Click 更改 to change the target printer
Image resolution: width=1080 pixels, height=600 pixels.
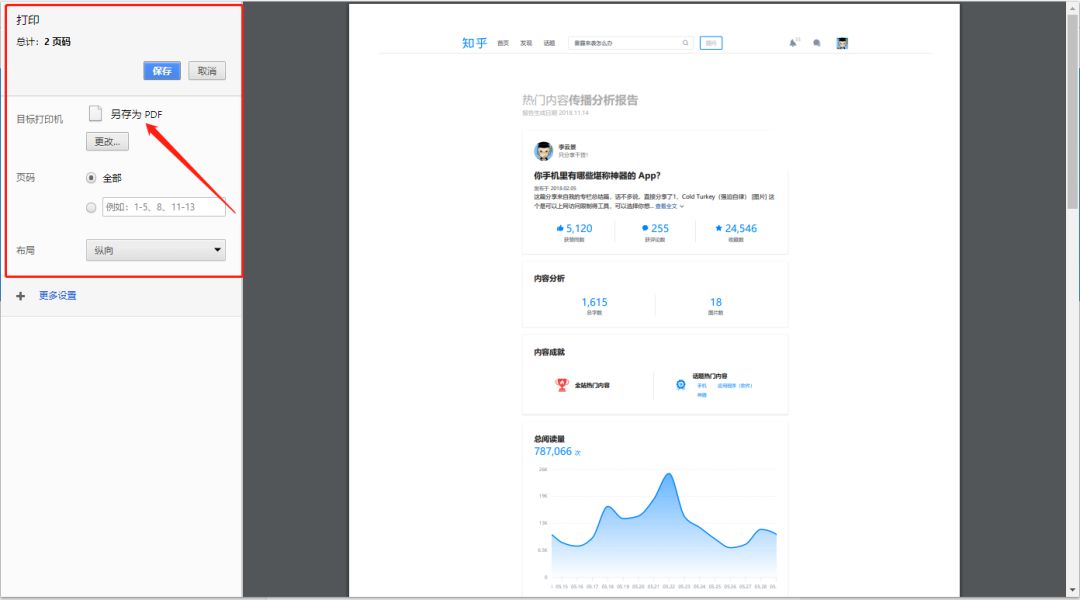(107, 141)
